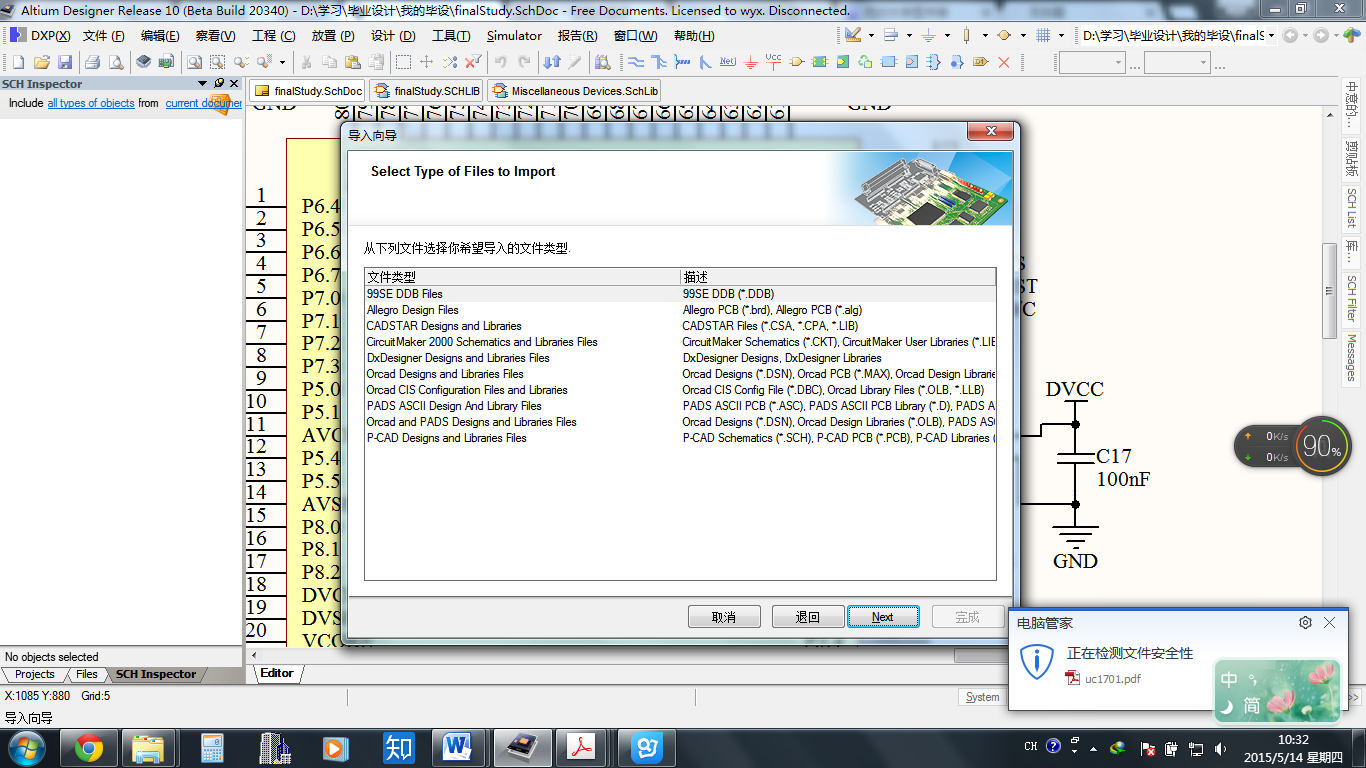Place a No ERC red cross marker

(1004, 62)
